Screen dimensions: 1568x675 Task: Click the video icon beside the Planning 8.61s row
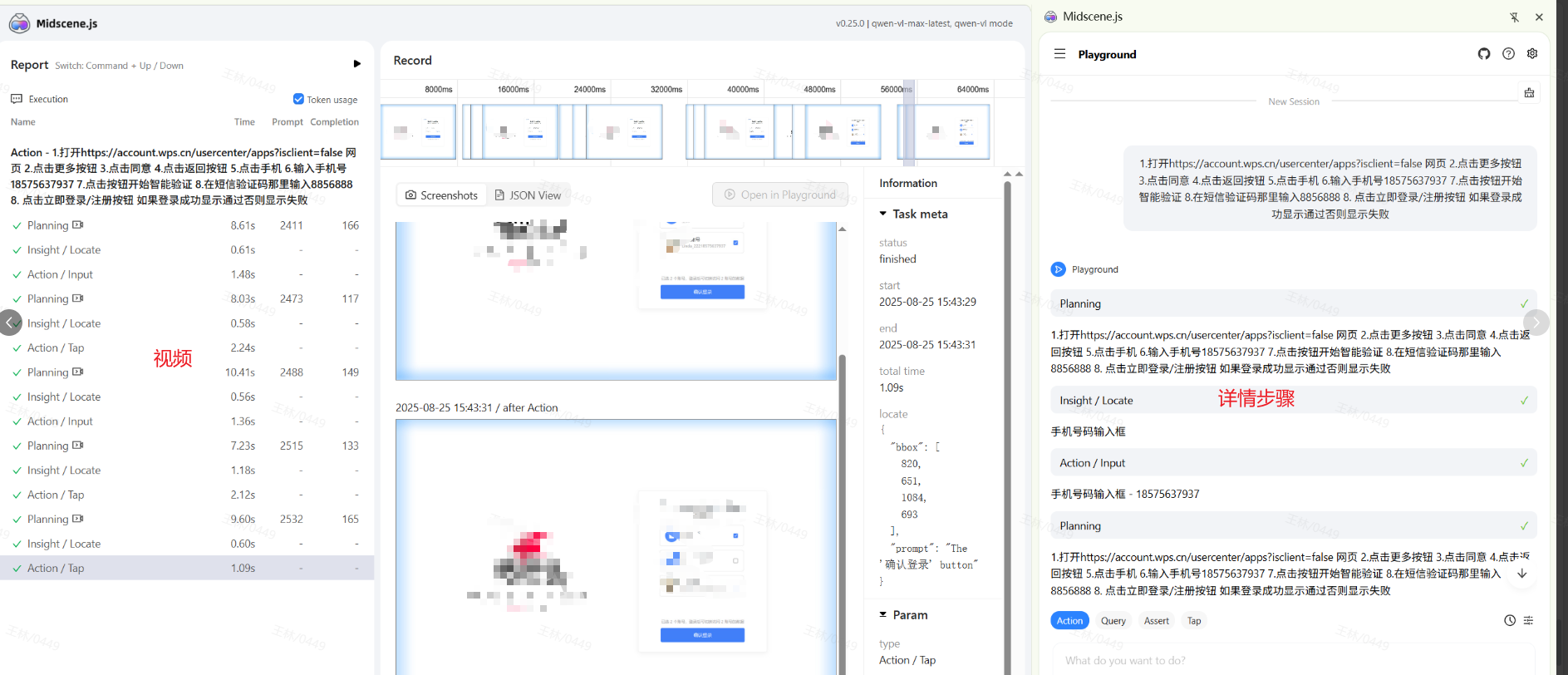click(78, 225)
